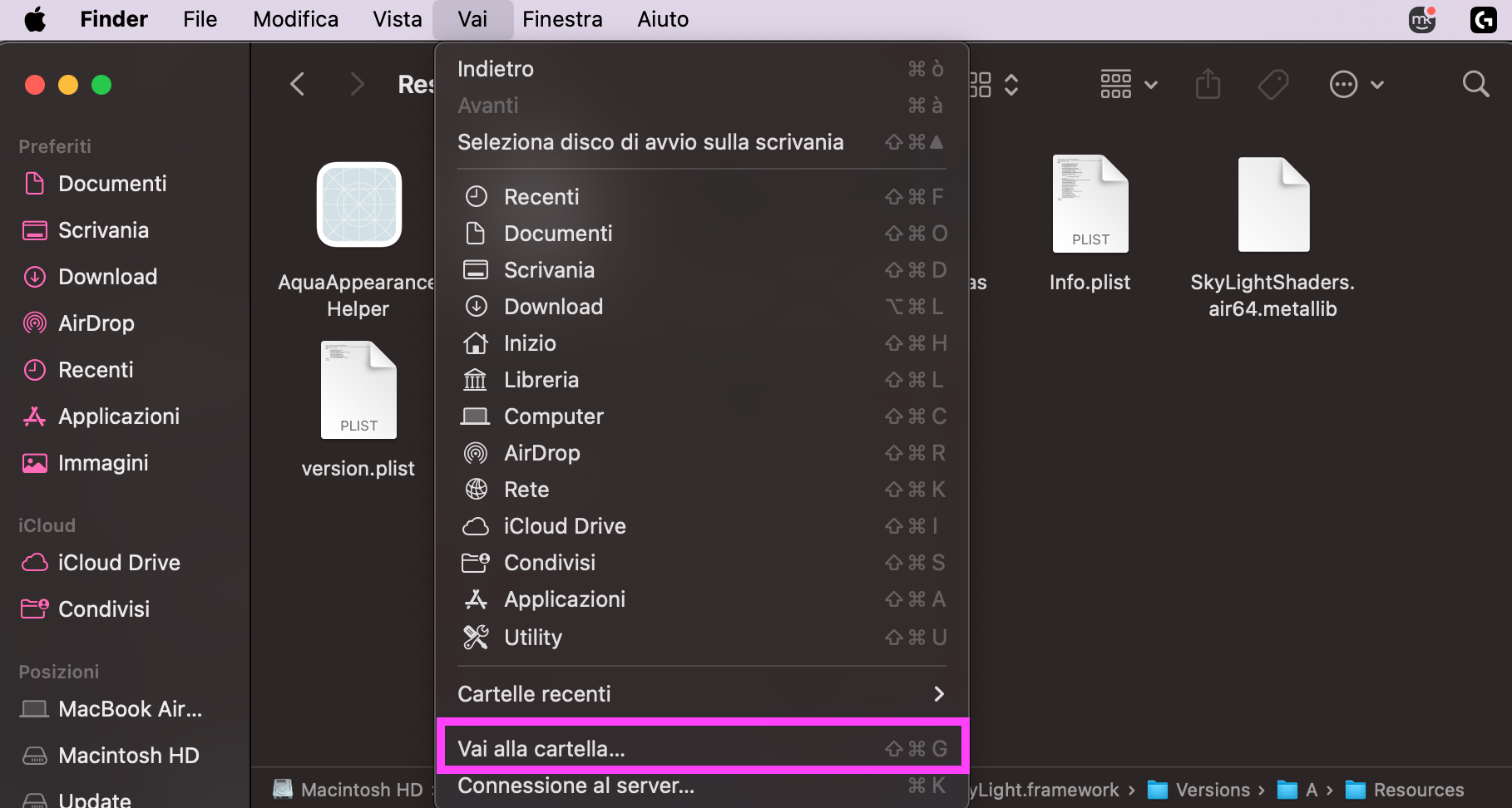Open the Scrivania sidebar shortcut
The image size is (1512, 808).
(x=104, y=229)
